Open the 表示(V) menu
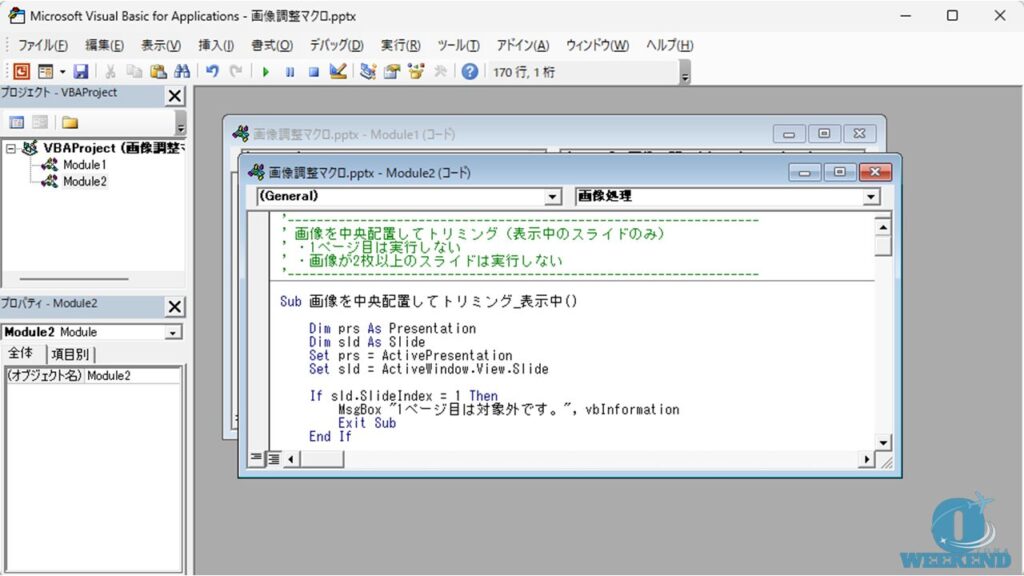Viewport: 1024px width, 576px height. [161, 45]
